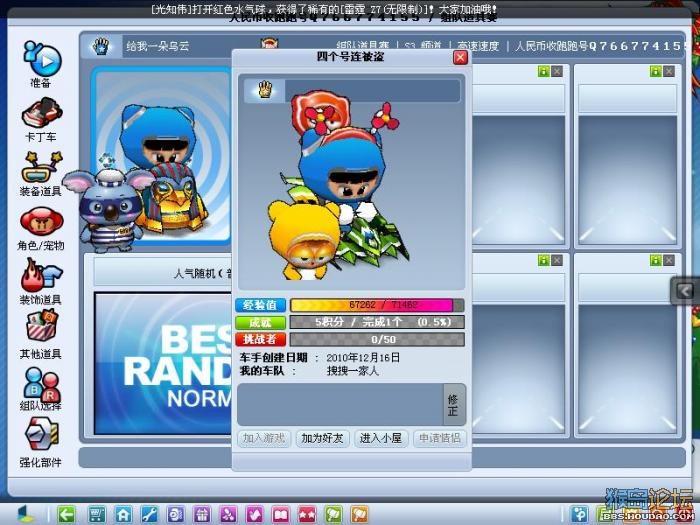Click the profile message text field next to 修正
Screen dimensions: 700x525
(x=340, y=404)
